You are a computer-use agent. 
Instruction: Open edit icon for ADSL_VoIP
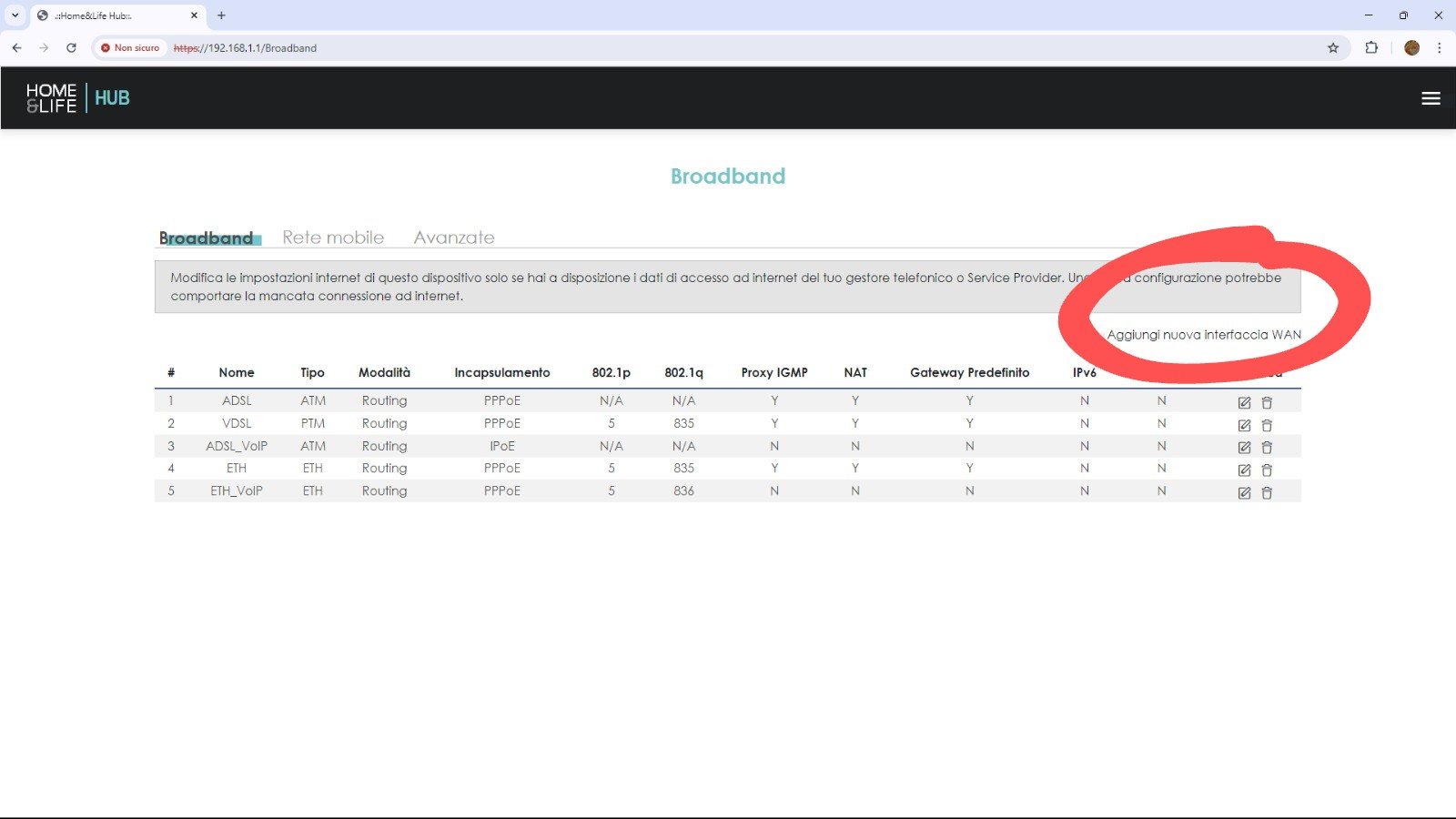[x=1244, y=447]
